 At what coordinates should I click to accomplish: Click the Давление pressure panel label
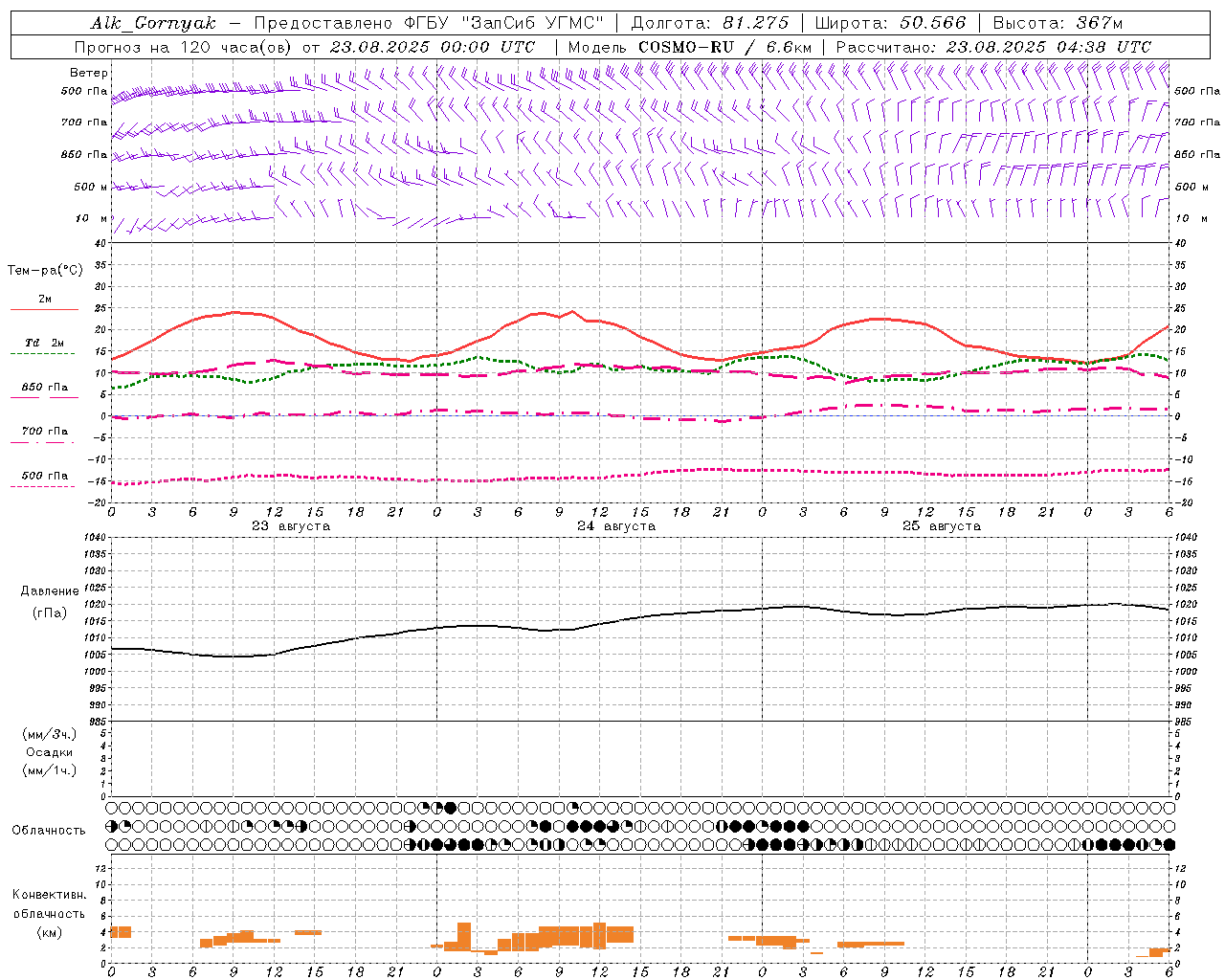point(50,591)
